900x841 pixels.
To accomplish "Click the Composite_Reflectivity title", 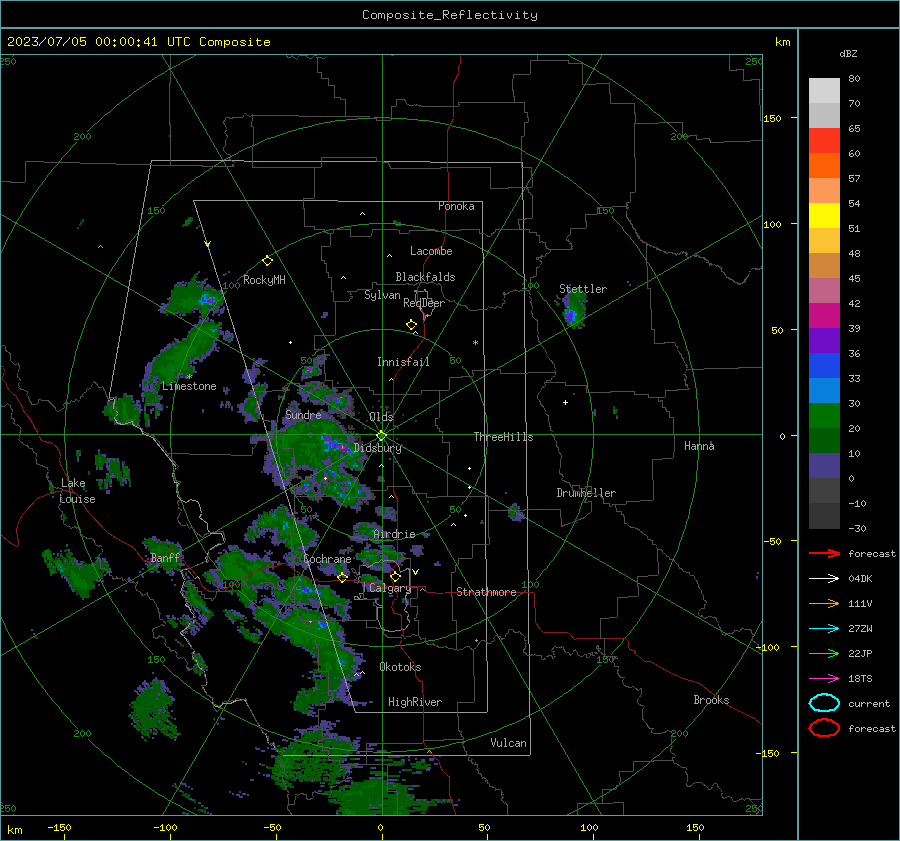I will [450, 15].
